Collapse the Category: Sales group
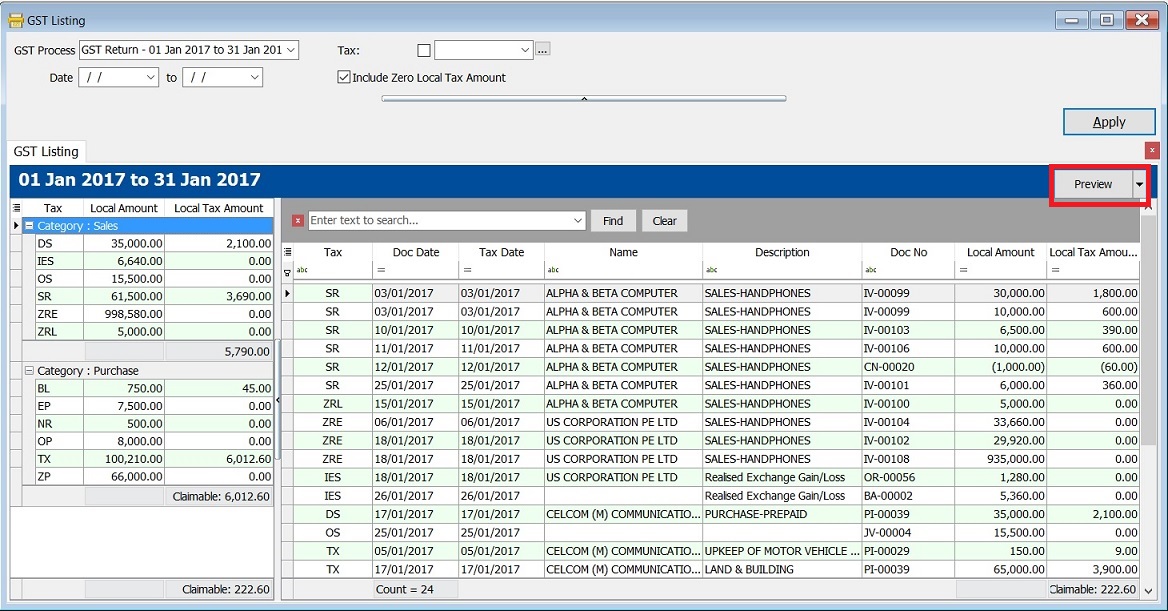The width and height of the screenshot is (1168, 611). tap(29, 226)
